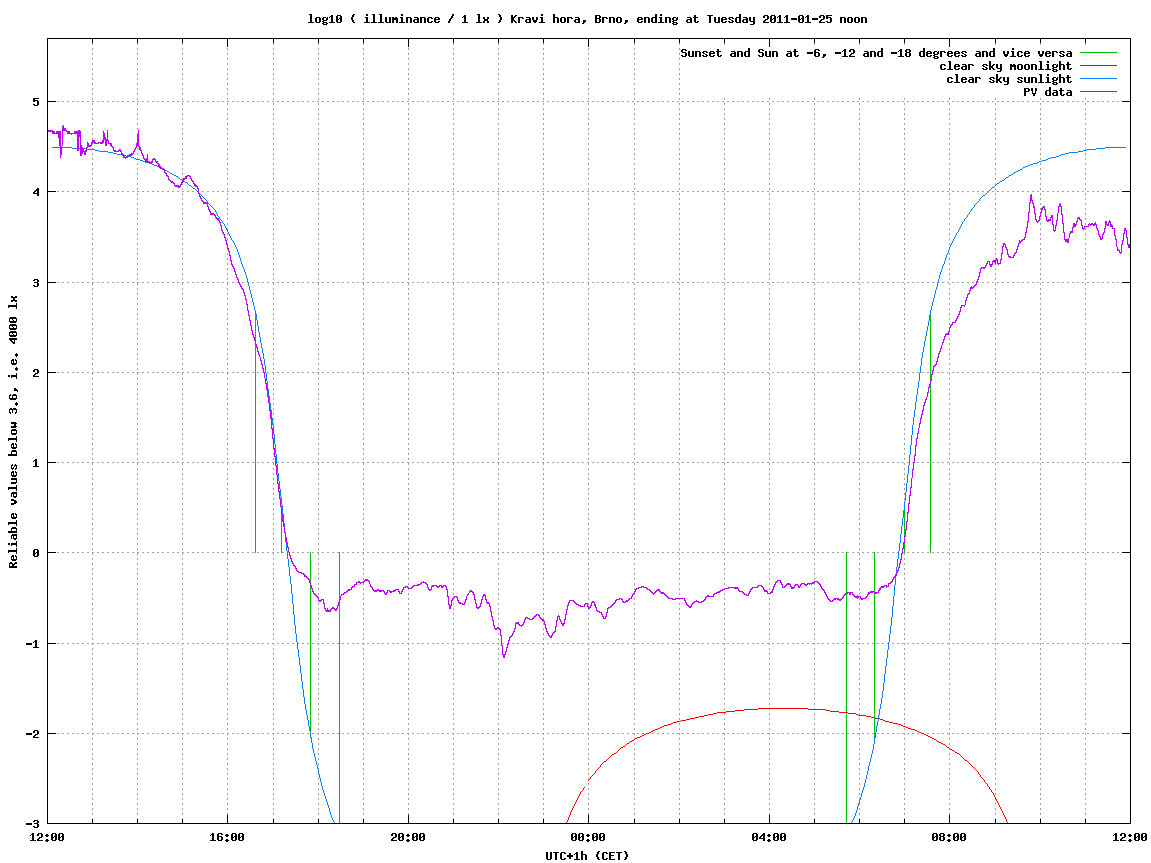Click the 20:00 x-axis label
This screenshot has height=863, width=1151.
[x=408, y=837]
